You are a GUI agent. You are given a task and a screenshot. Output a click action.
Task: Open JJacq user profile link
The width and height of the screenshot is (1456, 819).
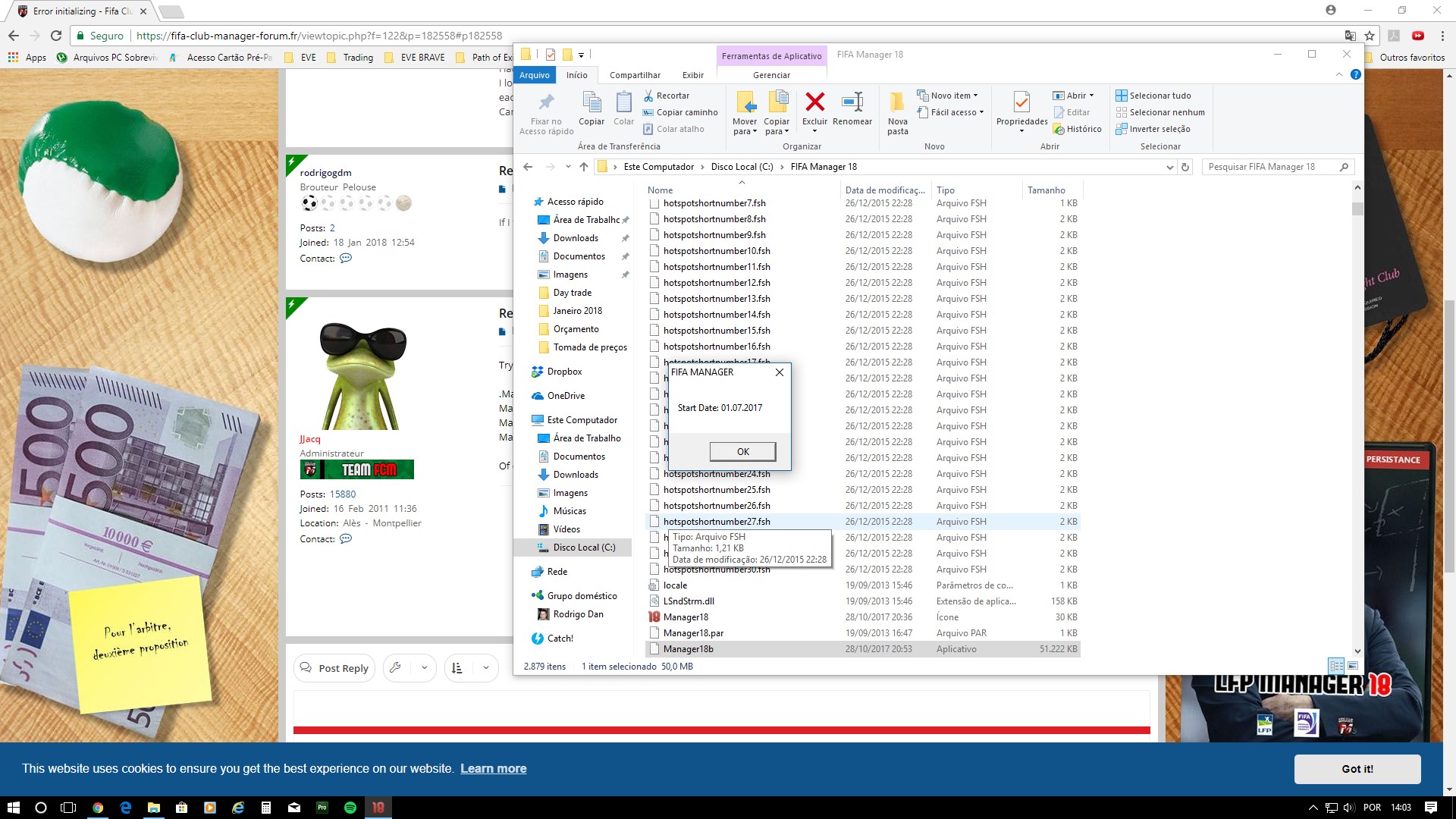pyautogui.click(x=309, y=439)
